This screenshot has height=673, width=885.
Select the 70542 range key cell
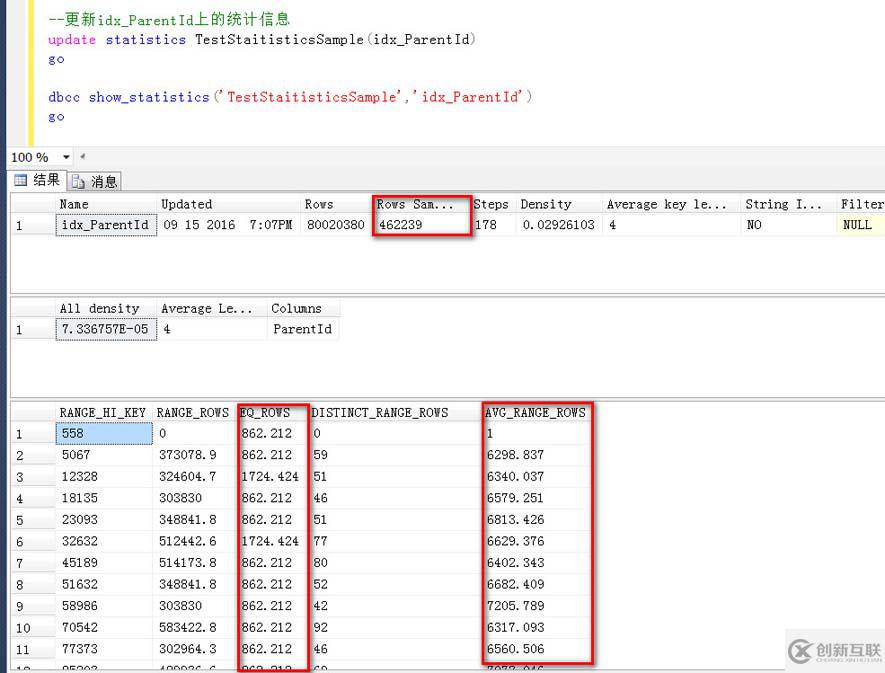(104, 627)
